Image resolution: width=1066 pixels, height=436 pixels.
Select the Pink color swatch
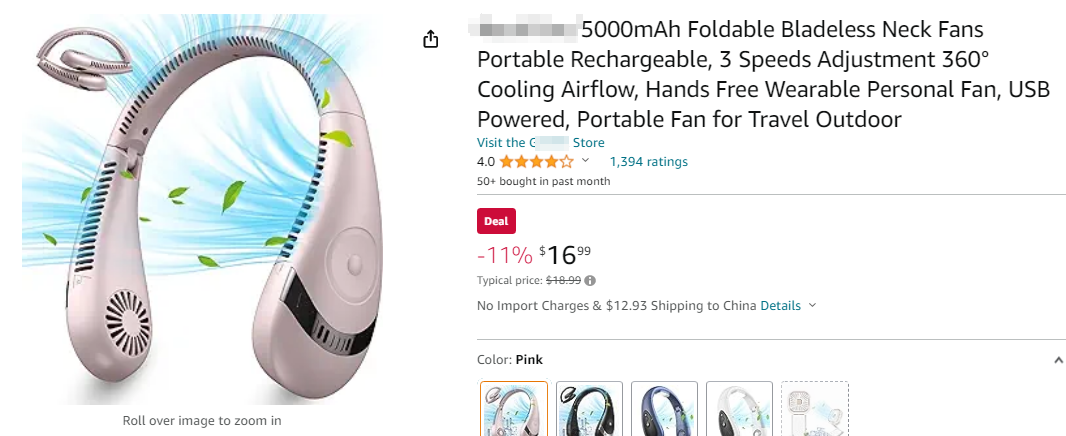point(514,409)
